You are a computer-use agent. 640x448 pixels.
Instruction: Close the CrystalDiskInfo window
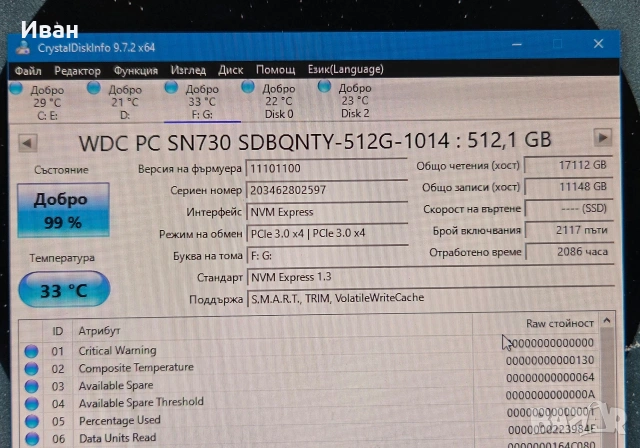pos(598,44)
